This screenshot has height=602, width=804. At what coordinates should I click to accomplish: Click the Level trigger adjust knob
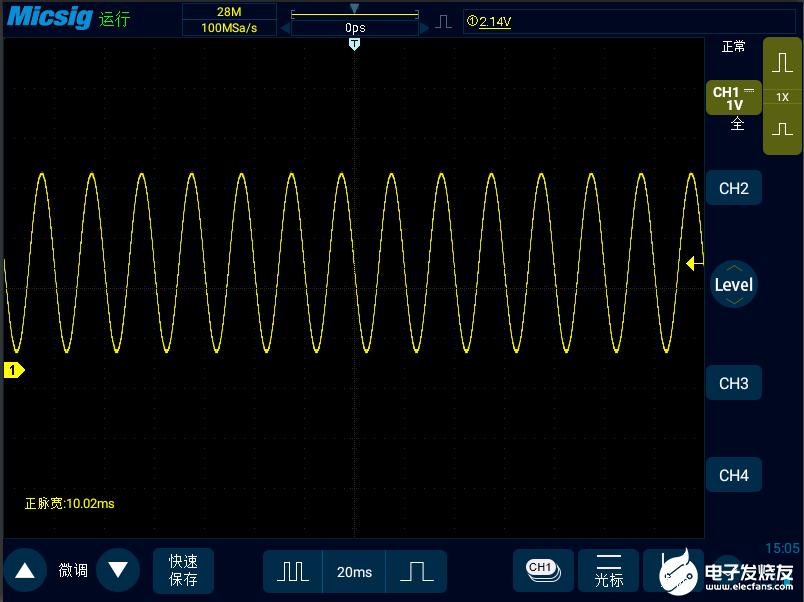coord(734,285)
